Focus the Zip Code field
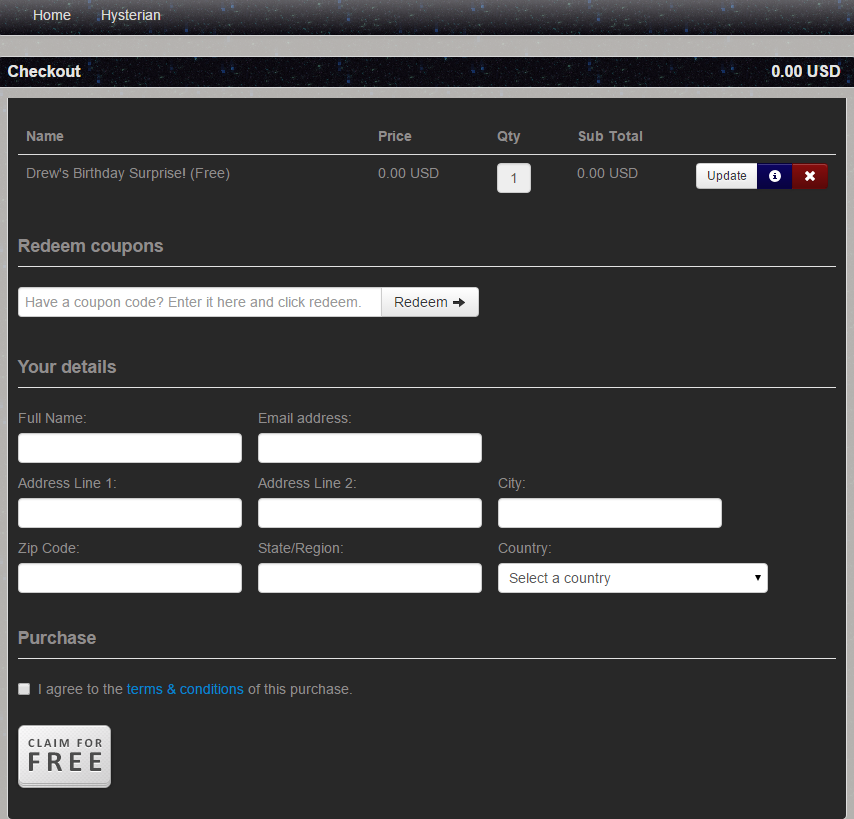Viewport: 854px width, 819px height. point(130,578)
